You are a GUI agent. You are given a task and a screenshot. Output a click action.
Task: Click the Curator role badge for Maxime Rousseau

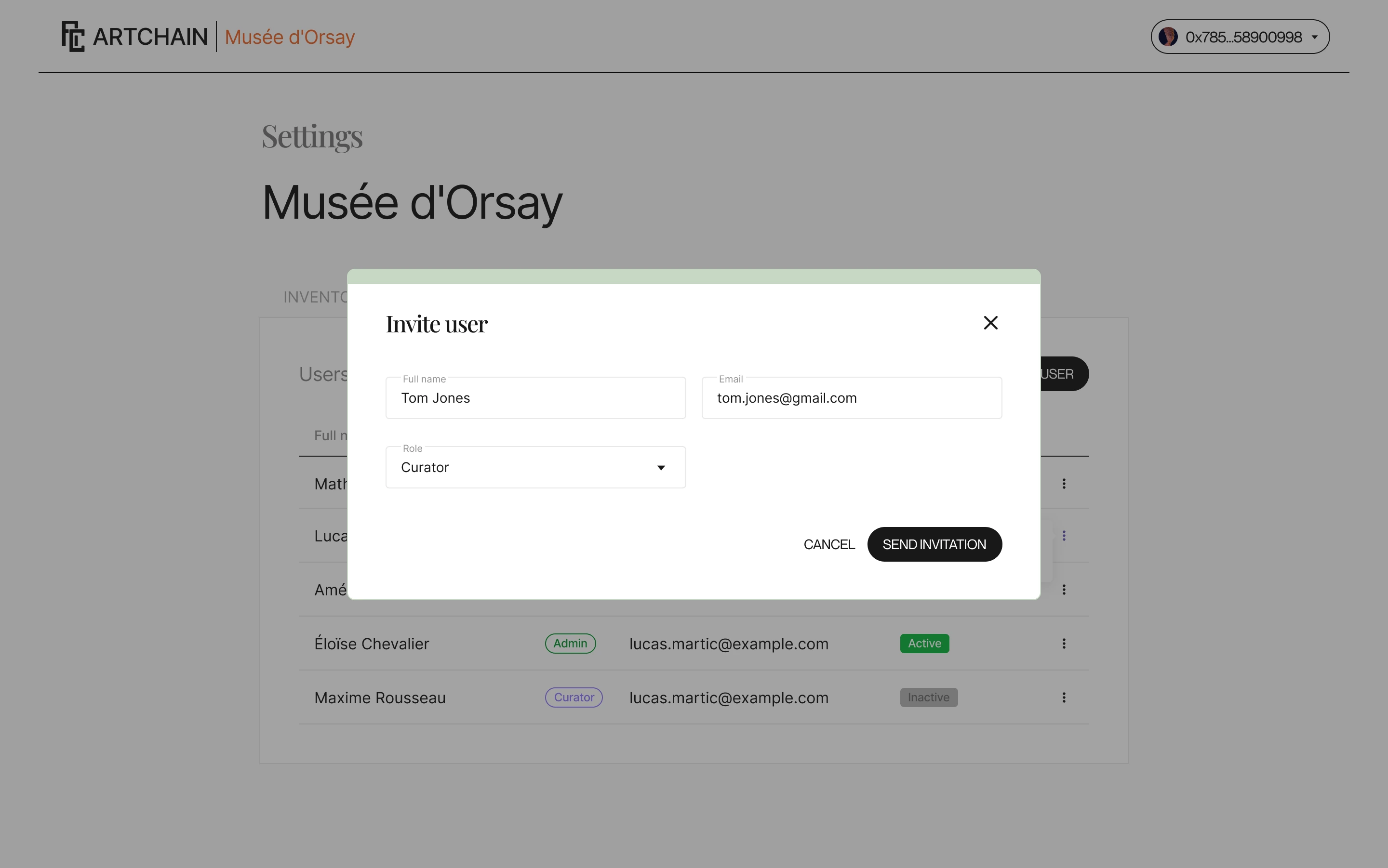(x=574, y=697)
